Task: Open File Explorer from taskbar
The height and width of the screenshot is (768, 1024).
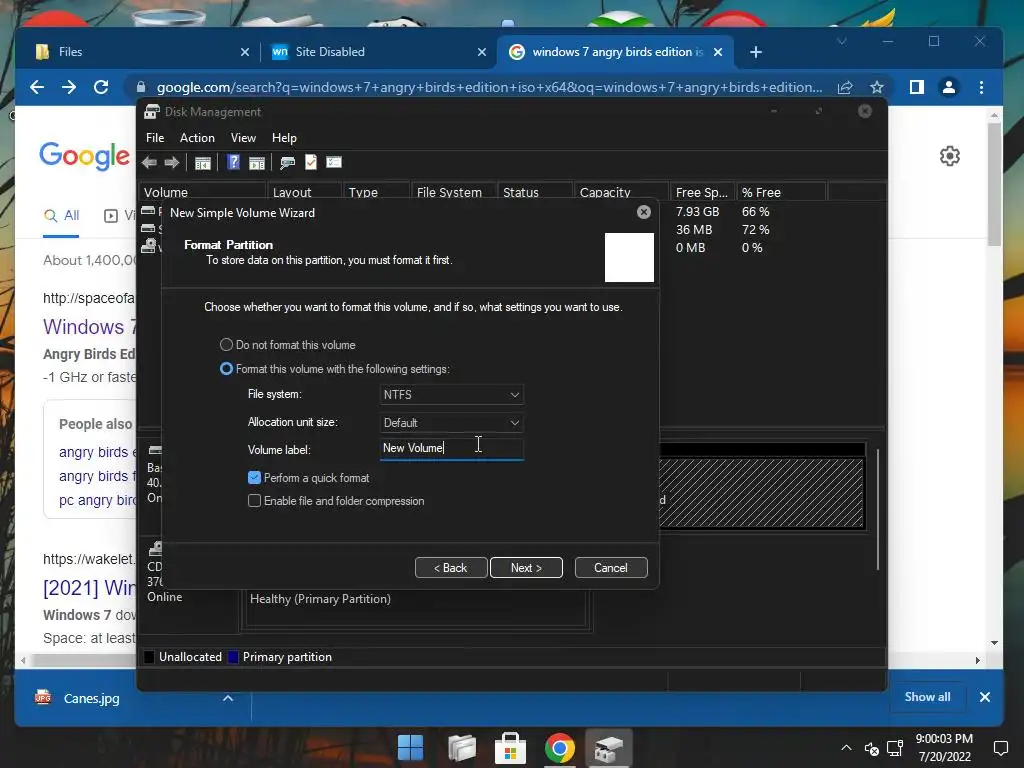Action: 461,747
